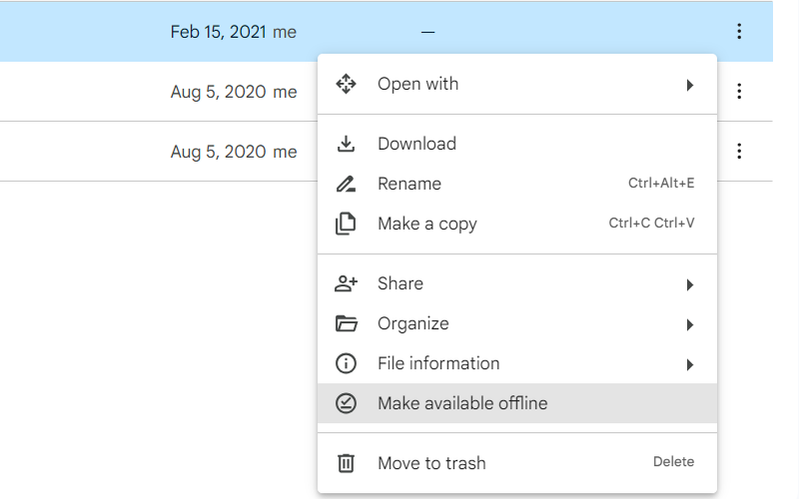Open three-dot menu for Feb 15, 2021 row
Viewport: 799px width, 499px height.
pyautogui.click(x=739, y=32)
